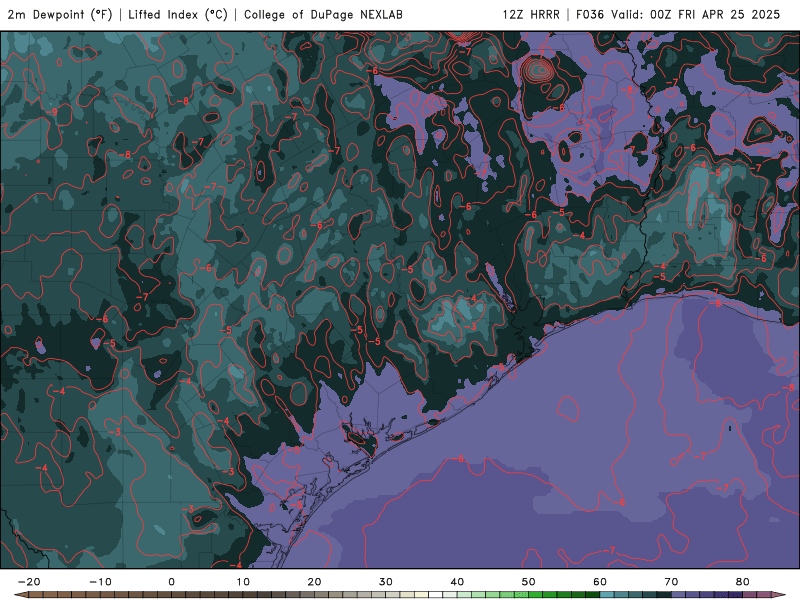Screen dimensions: 800x600
Task: Click the -20 label on the color scale
Action: click(29, 582)
